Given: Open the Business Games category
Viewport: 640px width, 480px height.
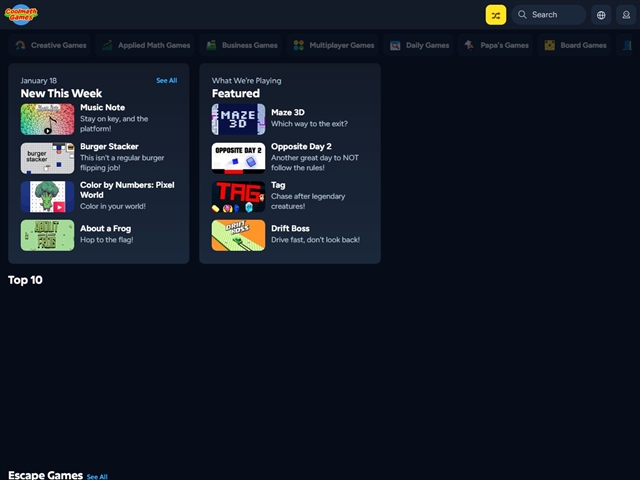Looking at the screenshot, I should point(241,45).
